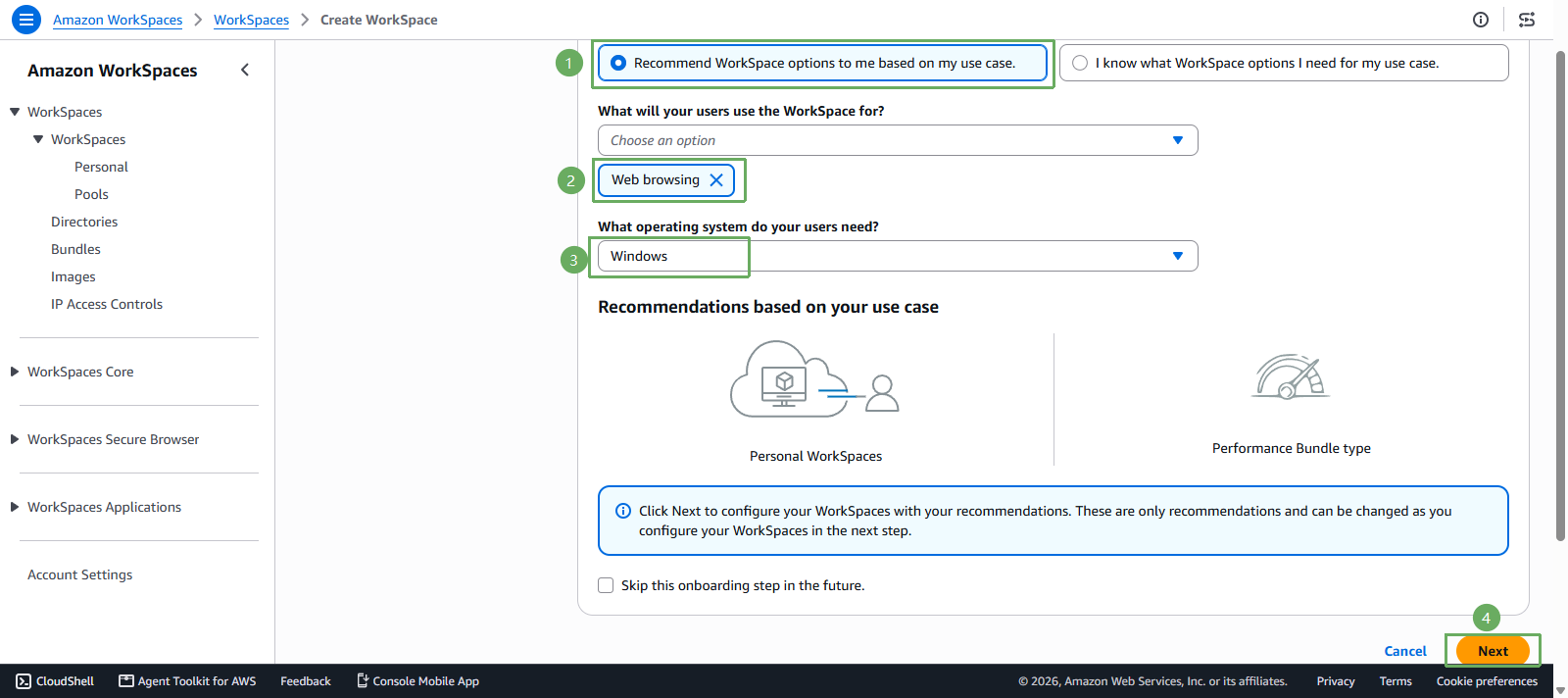Expand WorkSpaces Secure Browser section

pyautogui.click(x=15, y=439)
